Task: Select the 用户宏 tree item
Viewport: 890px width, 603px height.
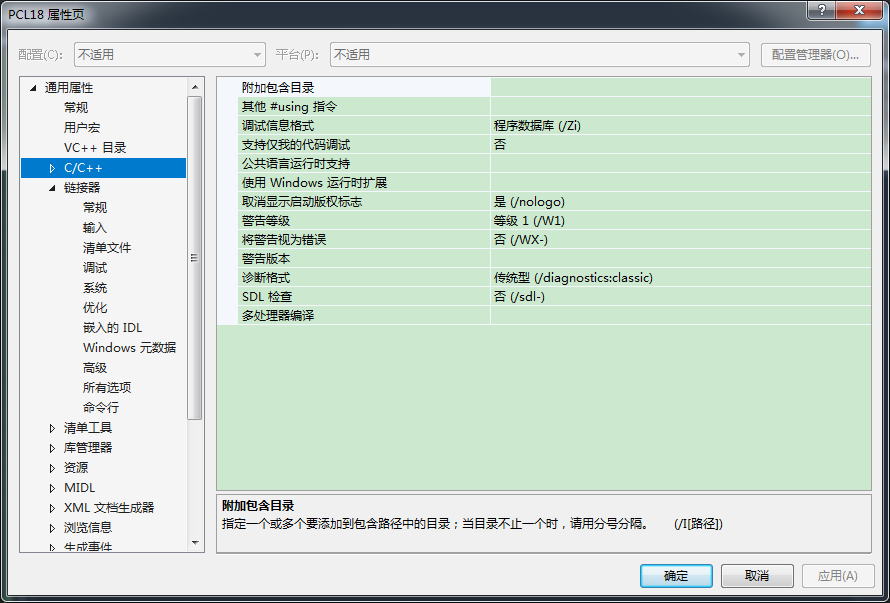Action: point(82,128)
